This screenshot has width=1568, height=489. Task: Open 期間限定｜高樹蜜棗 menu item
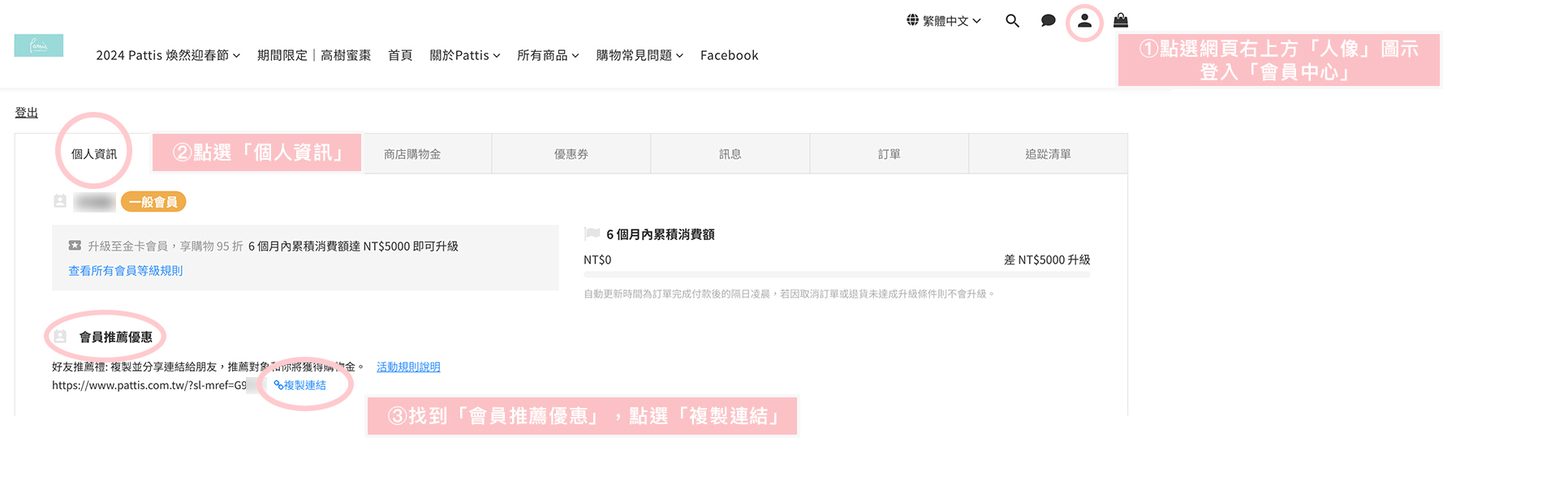(314, 55)
